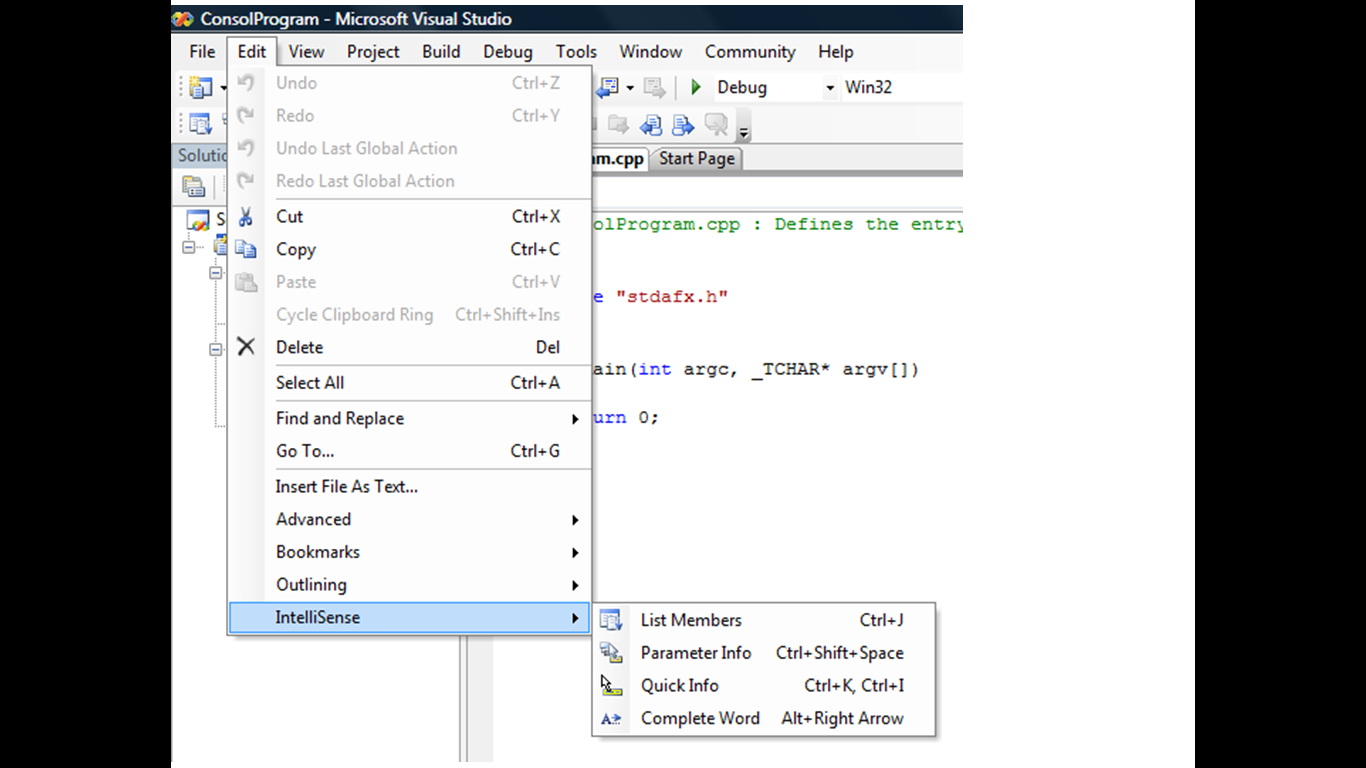Open the Build menu
Screen dimensions: 1366x768
(x=441, y=52)
